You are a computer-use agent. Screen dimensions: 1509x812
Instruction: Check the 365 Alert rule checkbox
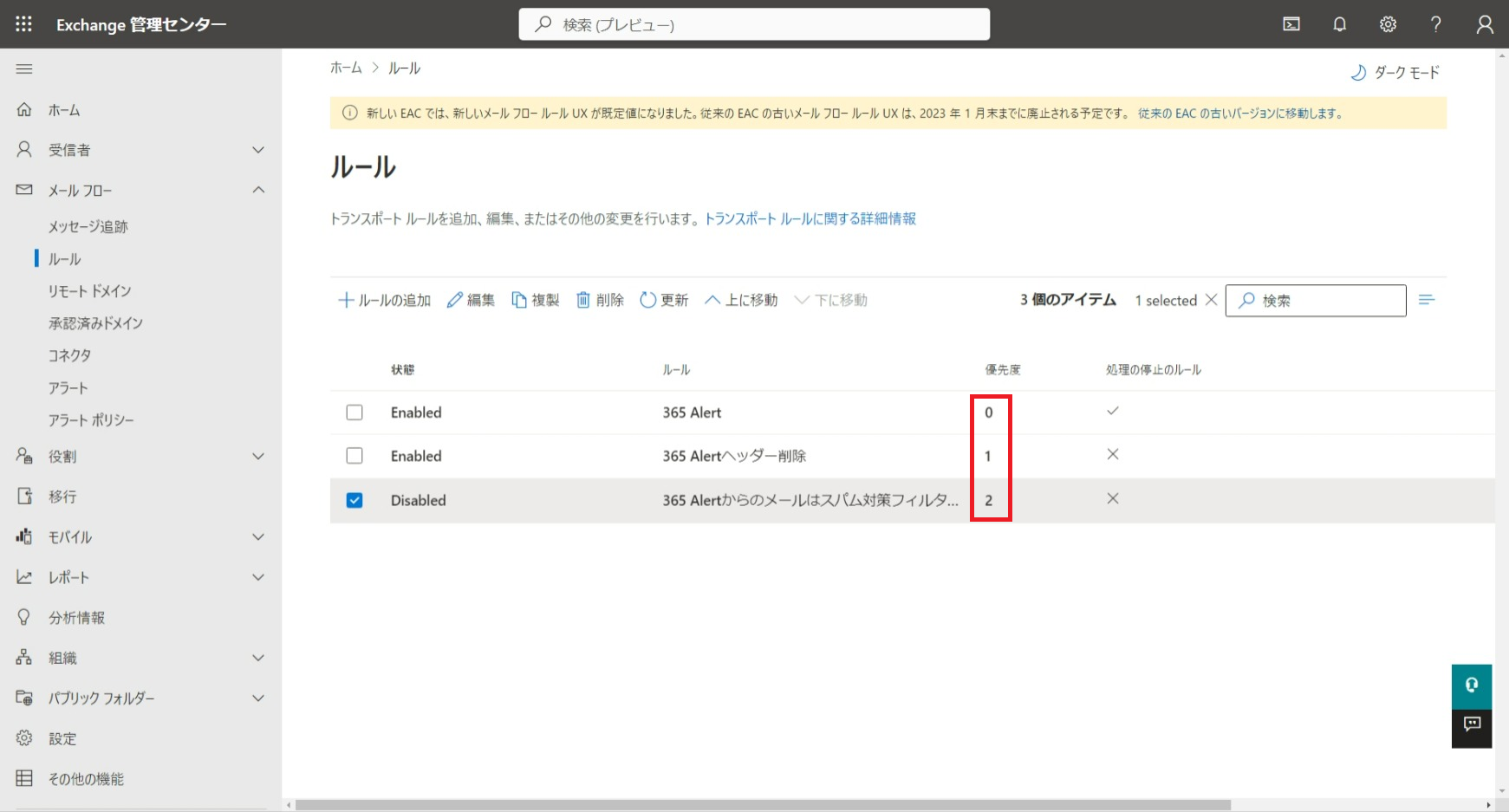click(354, 412)
